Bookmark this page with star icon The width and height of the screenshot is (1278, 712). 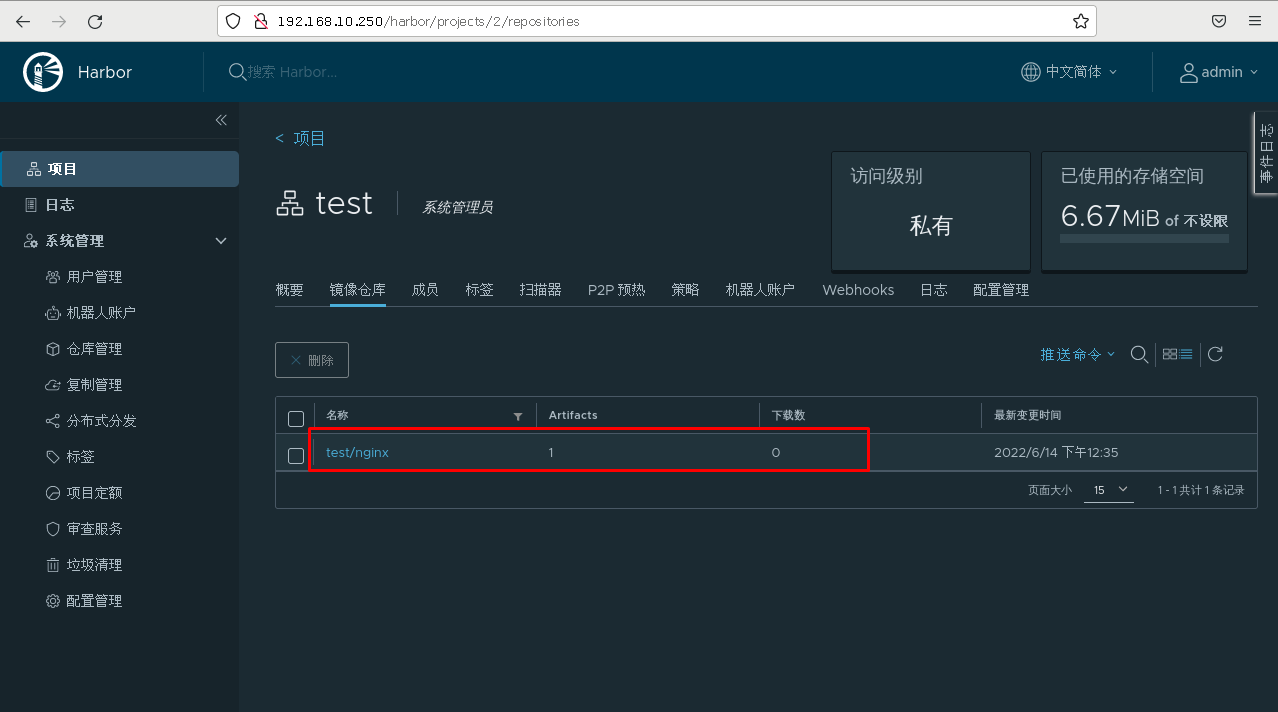pos(1081,21)
